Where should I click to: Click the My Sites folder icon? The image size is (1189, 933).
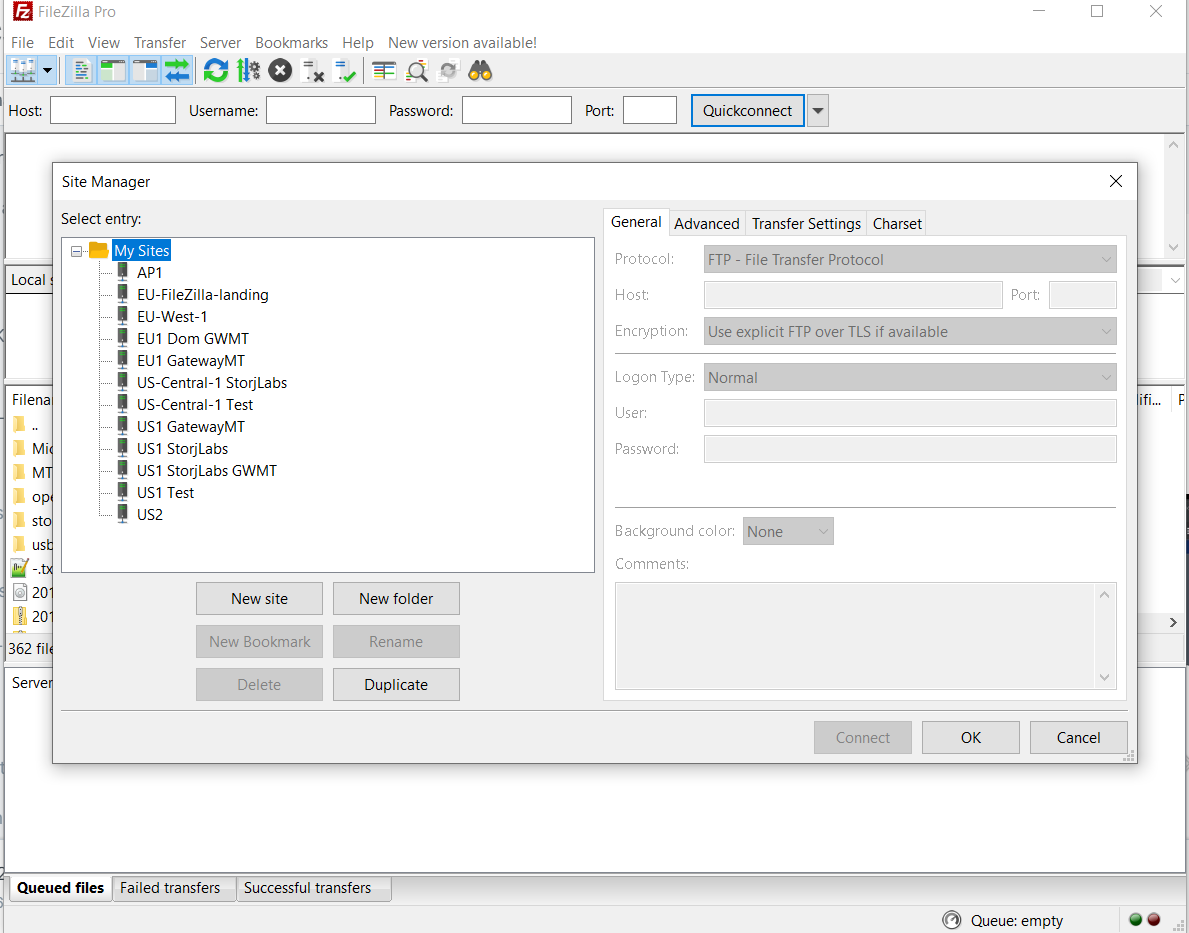coord(99,250)
